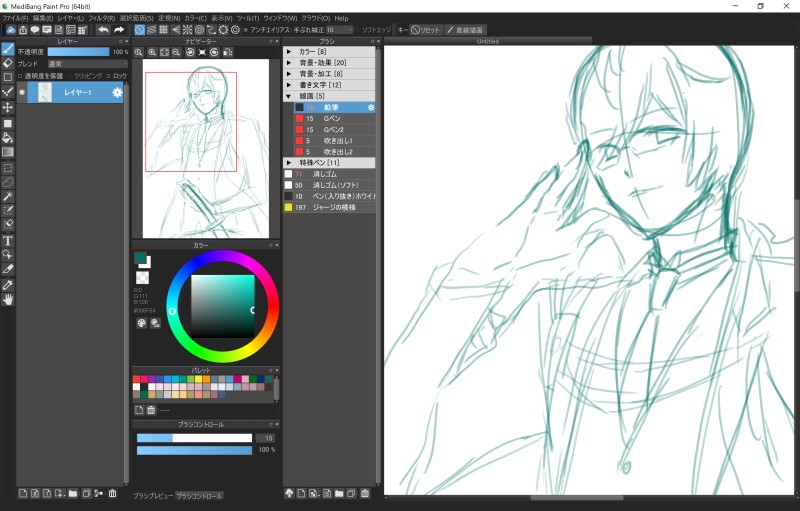Select the Text tool
800x511 pixels.
coord(8,241)
